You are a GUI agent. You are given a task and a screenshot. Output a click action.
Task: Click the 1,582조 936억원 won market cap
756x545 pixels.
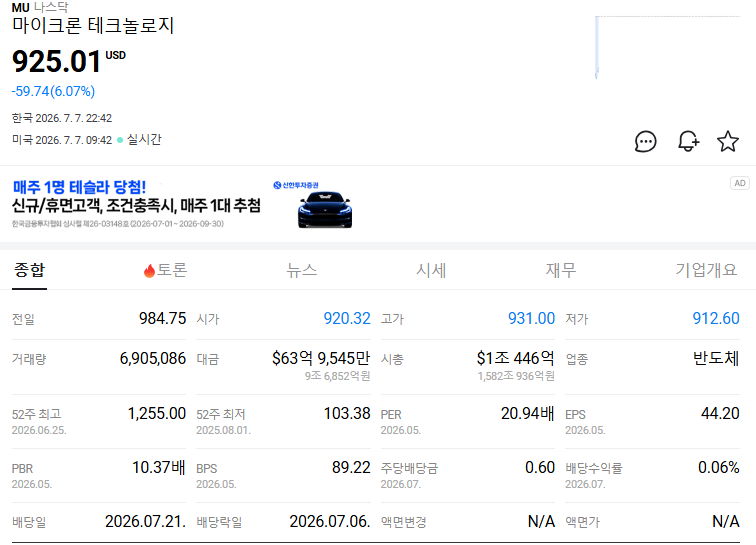(516, 376)
